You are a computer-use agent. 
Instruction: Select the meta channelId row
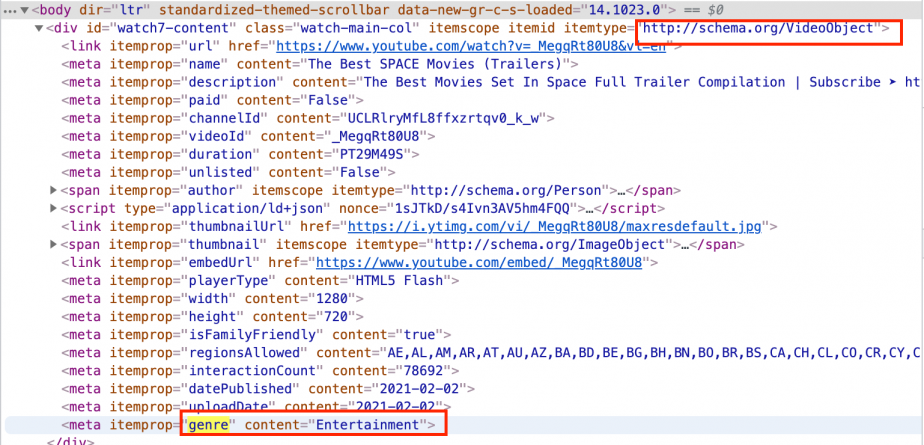308,118
